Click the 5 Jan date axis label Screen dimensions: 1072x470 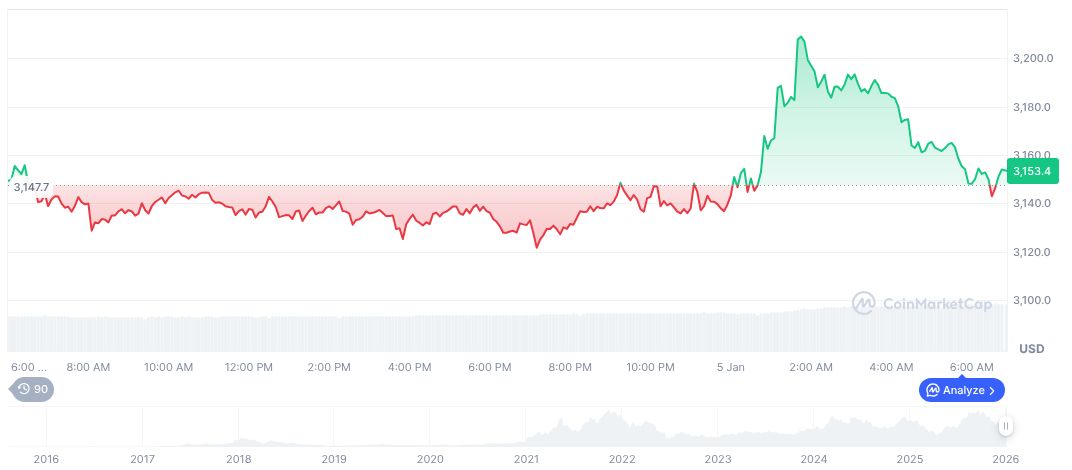(x=730, y=367)
